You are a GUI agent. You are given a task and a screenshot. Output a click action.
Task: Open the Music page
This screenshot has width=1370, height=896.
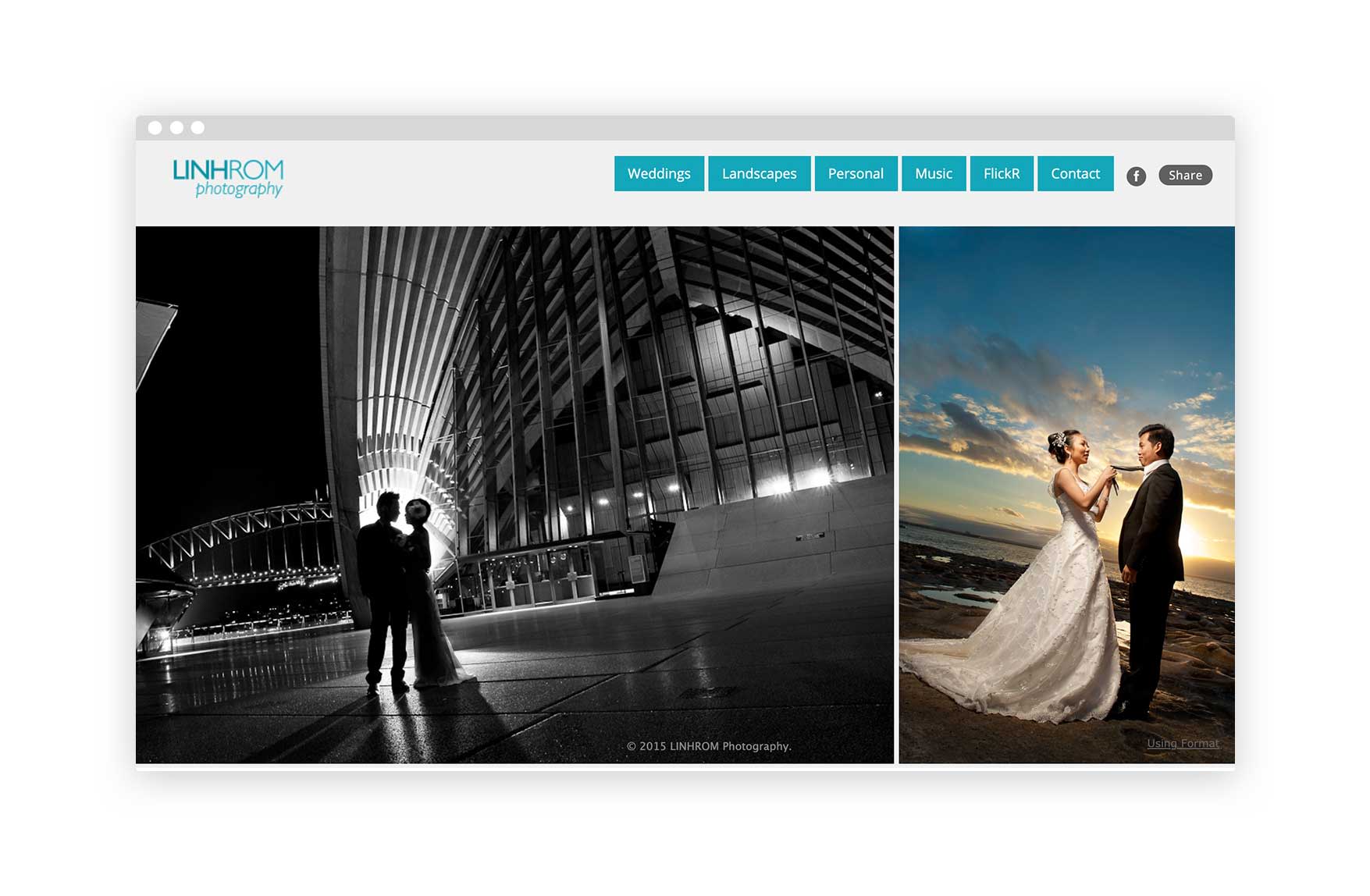(x=934, y=173)
